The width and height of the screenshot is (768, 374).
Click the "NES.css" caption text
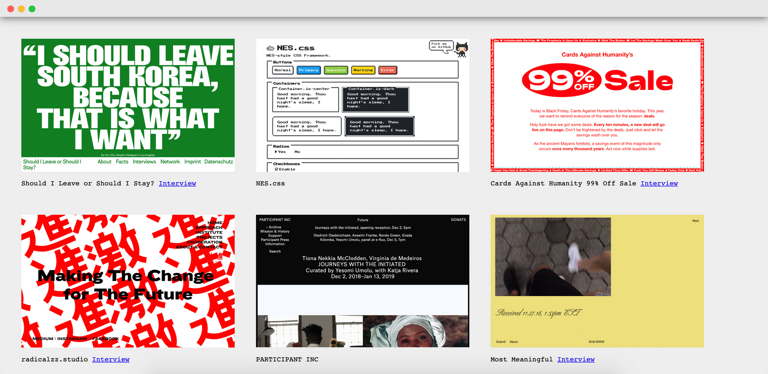[x=270, y=184]
